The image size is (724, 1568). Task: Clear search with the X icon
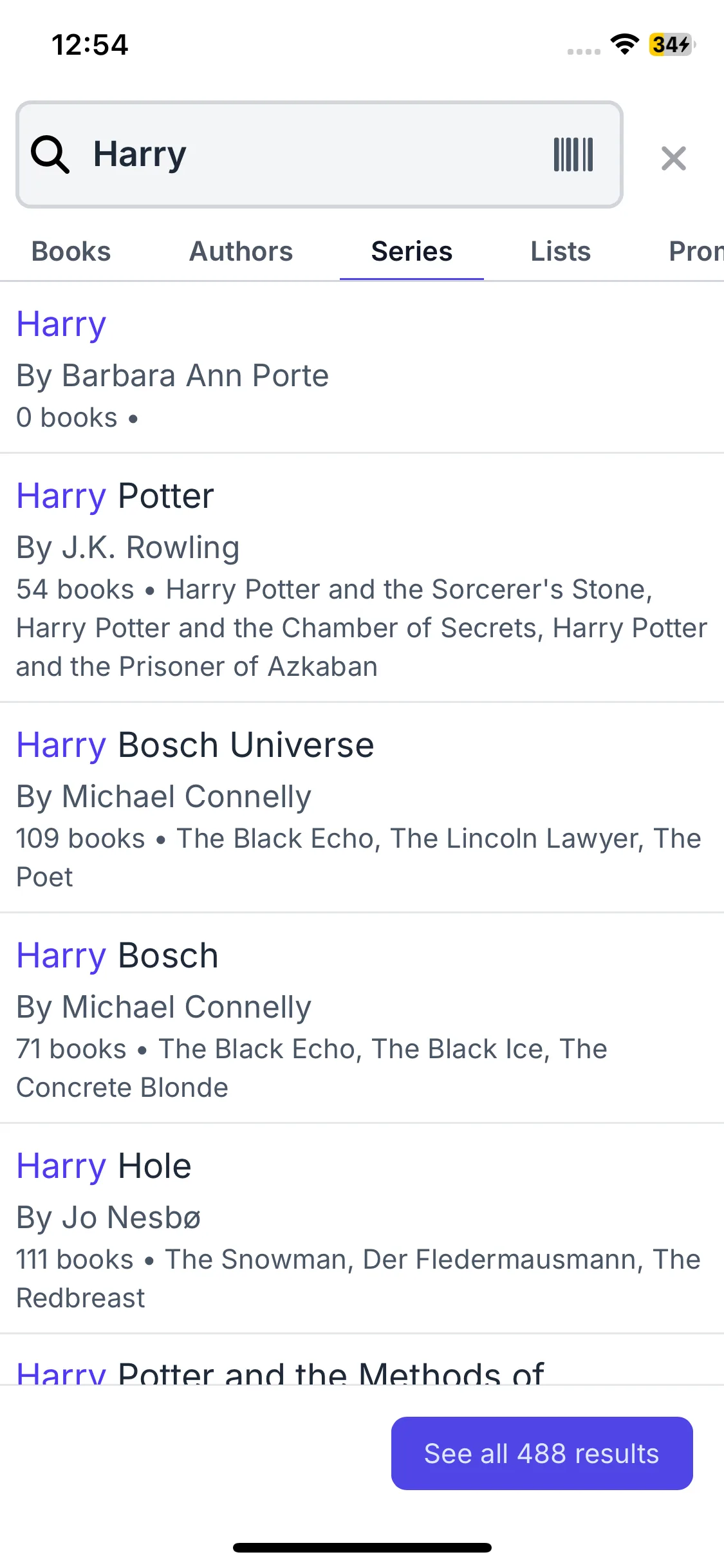click(x=673, y=158)
